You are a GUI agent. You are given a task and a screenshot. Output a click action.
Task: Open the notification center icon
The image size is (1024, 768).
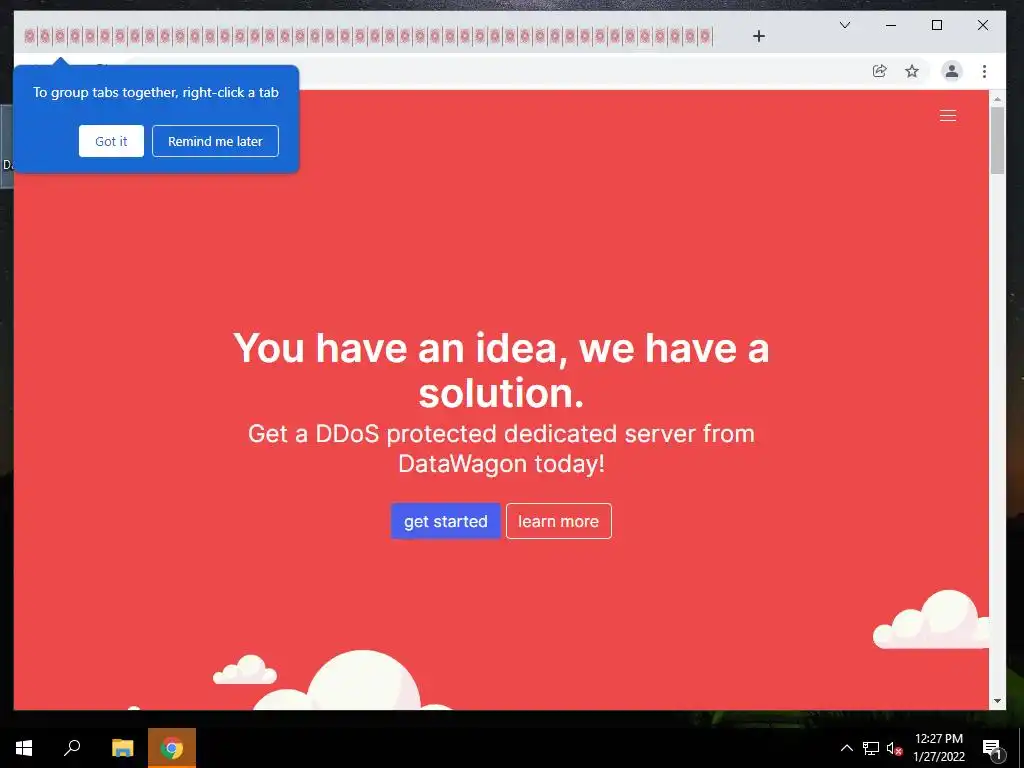click(x=991, y=748)
